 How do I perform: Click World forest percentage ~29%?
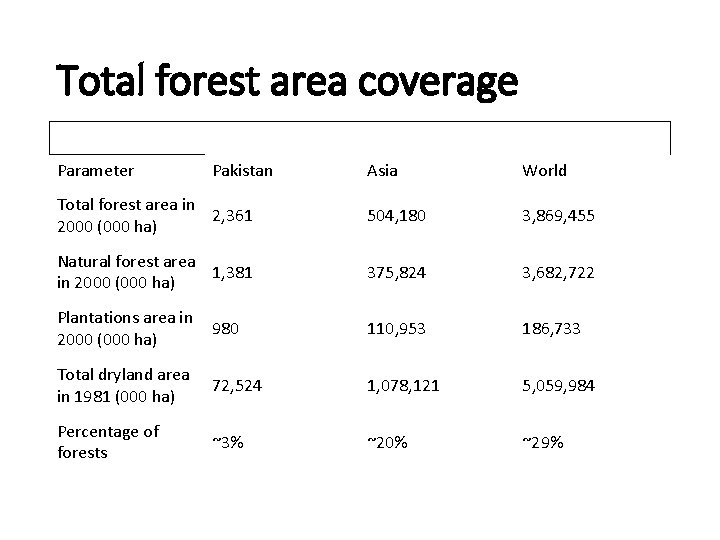point(543,442)
